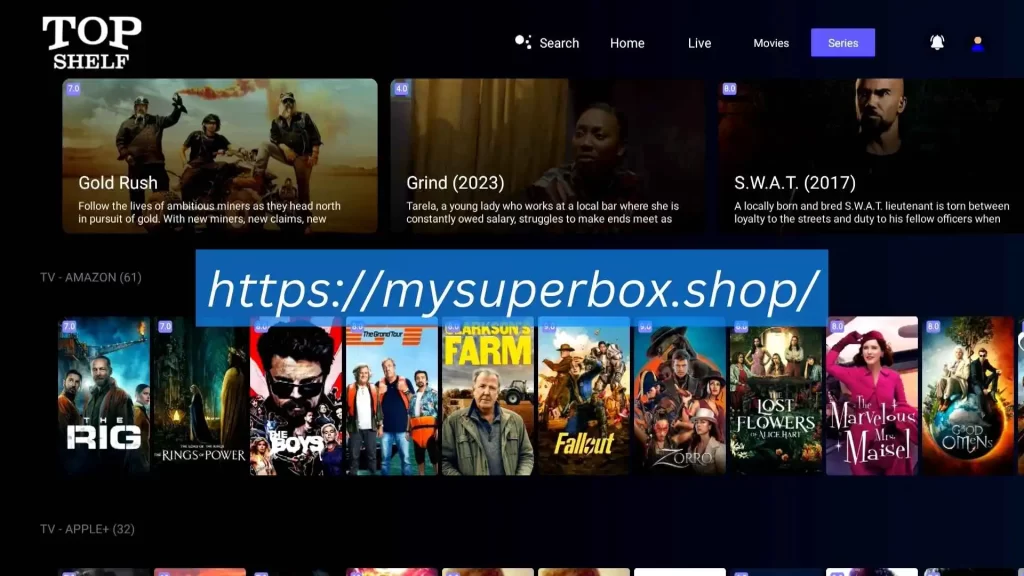The height and width of the screenshot is (576, 1024).
Task: Open the Gold Rush featured card
Action: (220, 156)
